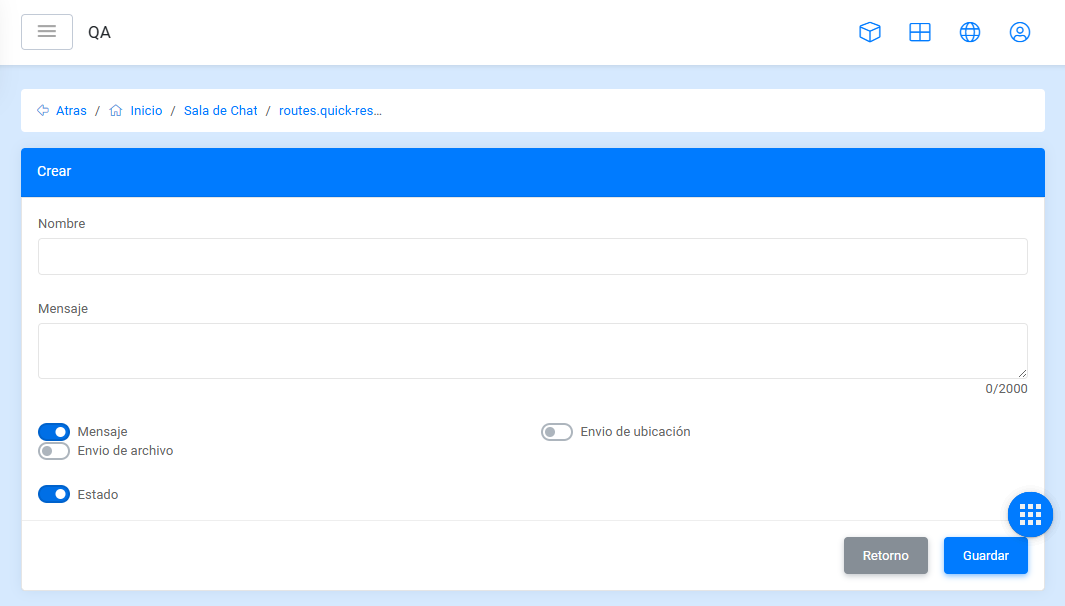Open the four-square grid icon in header
This screenshot has width=1065, height=606.
pos(920,32)
